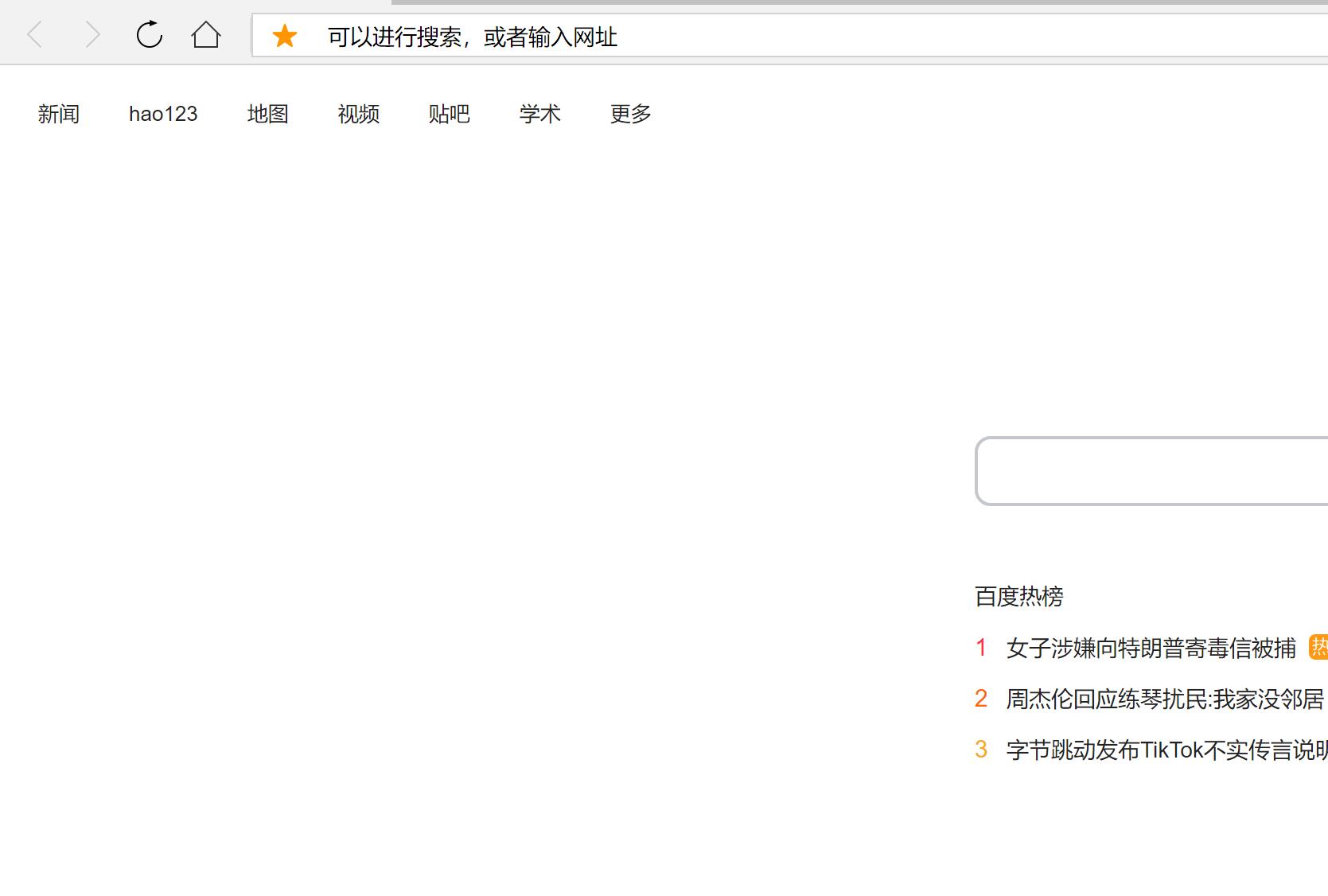This screenshot has width=1328, height=896.
Task: Expand the 更多 menu
Action: pyautogui.click(x=630, y=114)
